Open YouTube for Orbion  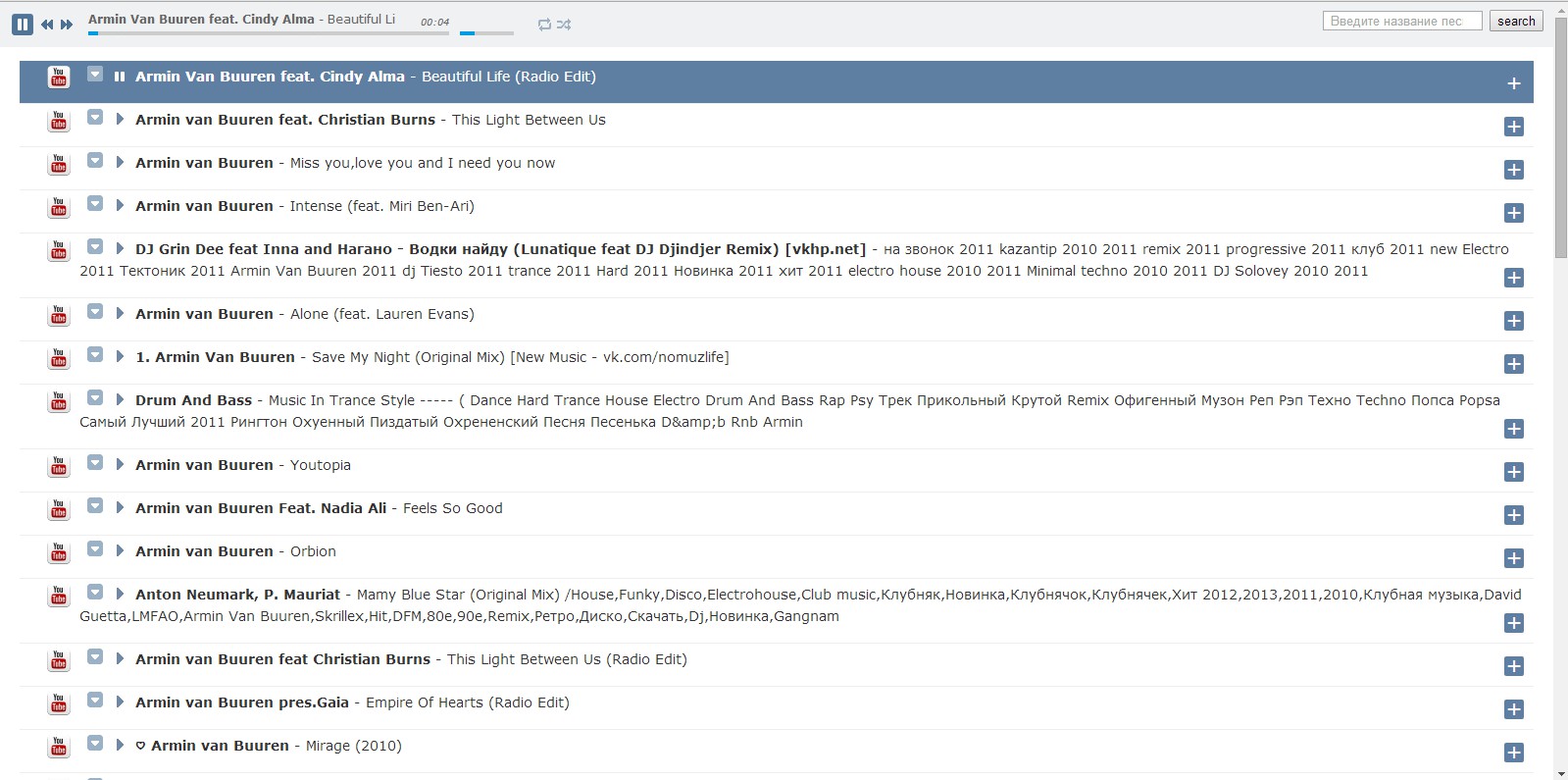59,552
